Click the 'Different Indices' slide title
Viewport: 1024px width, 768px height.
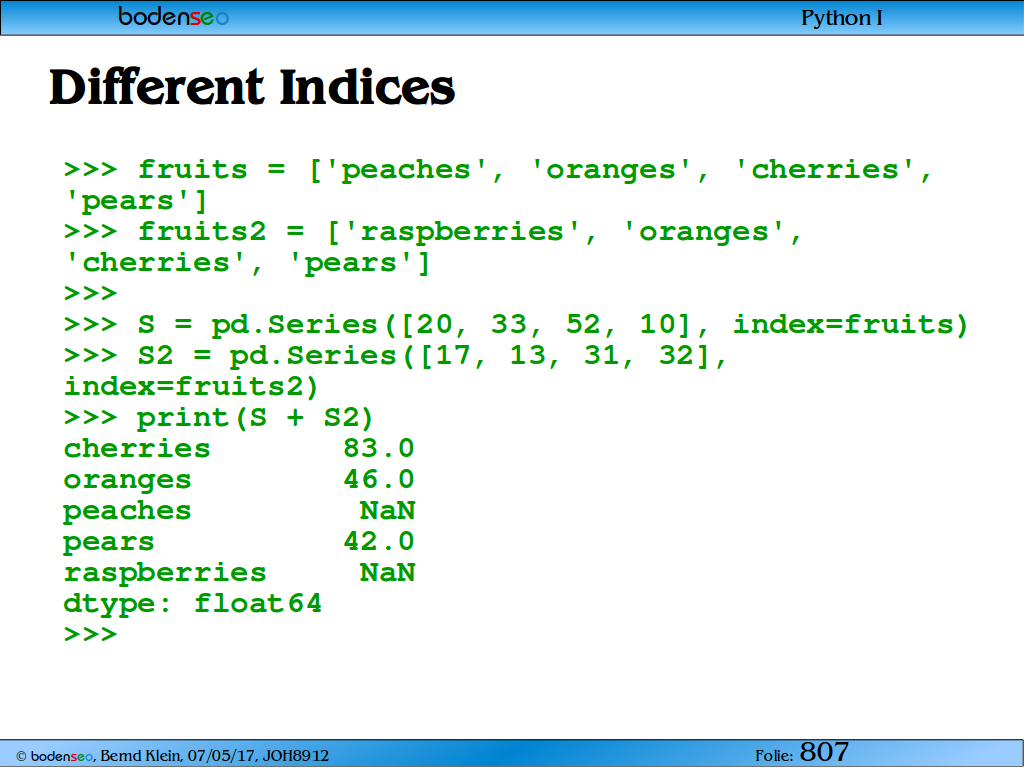pyautogui.click(x=252, y=87)
